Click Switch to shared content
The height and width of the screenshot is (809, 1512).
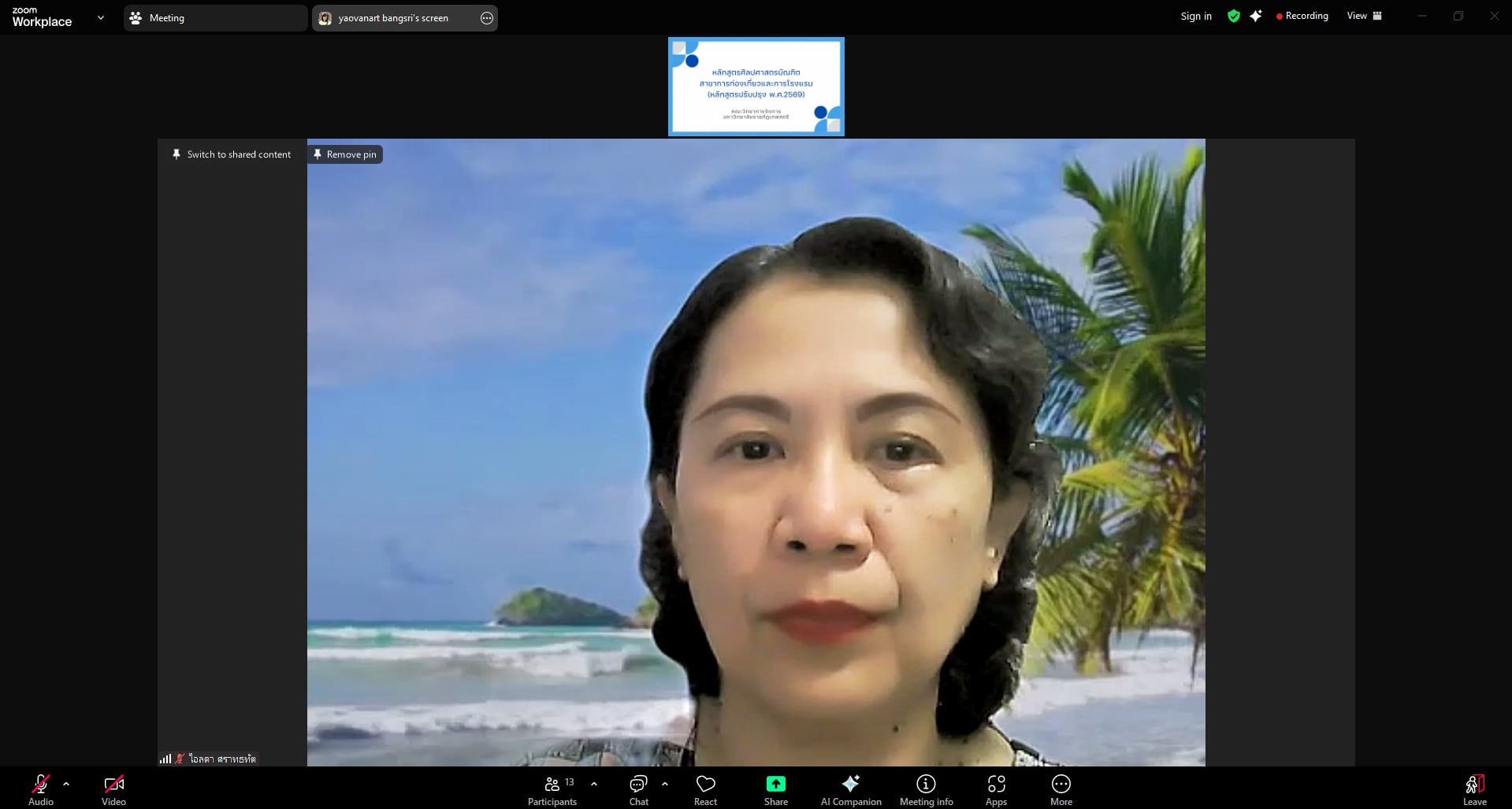(x=232, y=154)
